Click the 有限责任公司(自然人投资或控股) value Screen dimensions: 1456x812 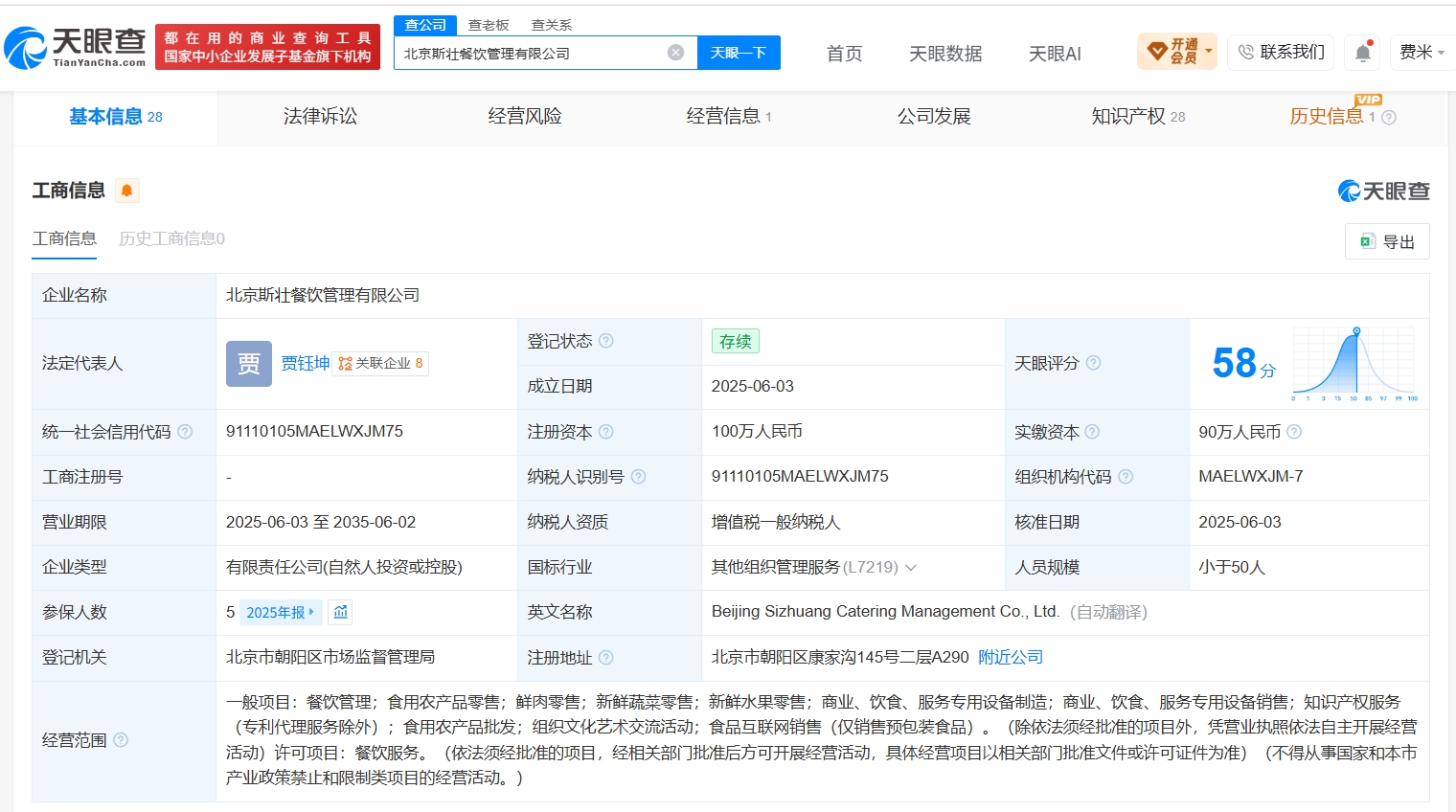(344, 568)
